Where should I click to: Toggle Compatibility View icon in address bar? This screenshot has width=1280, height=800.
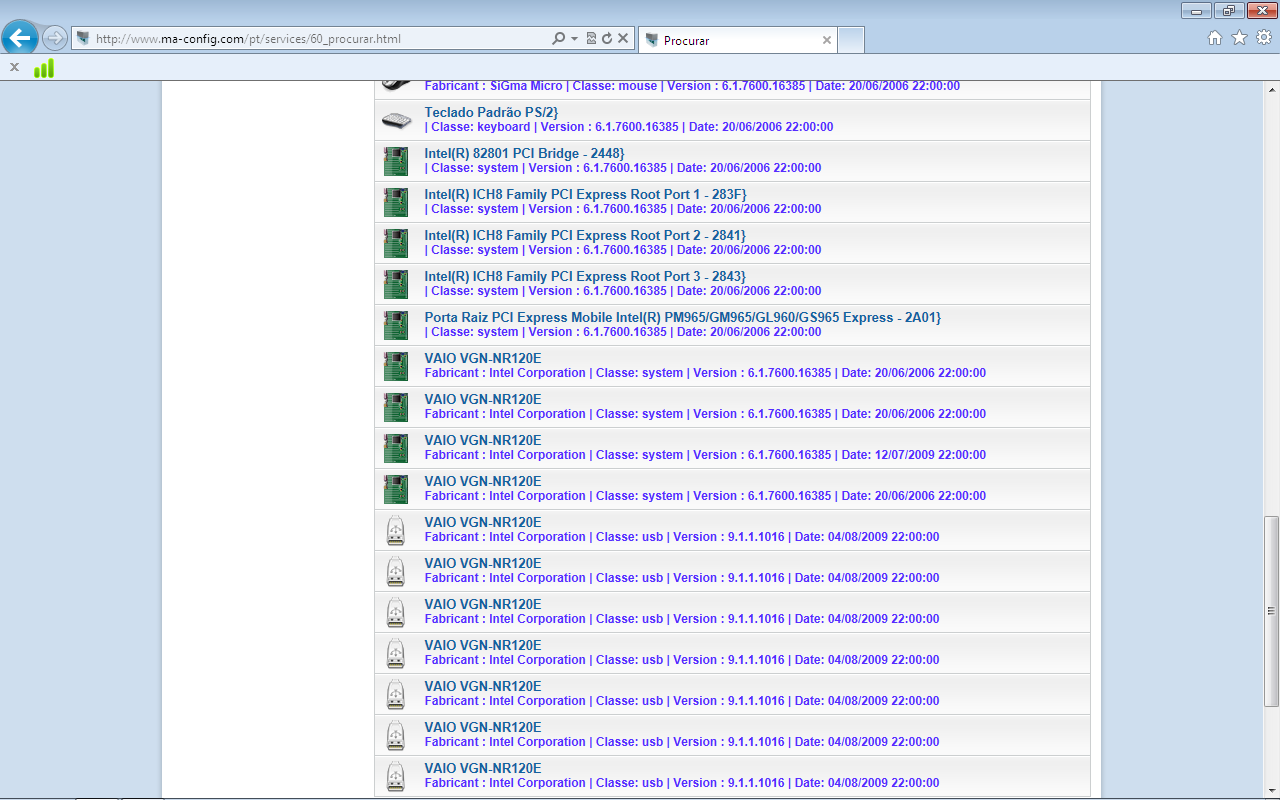591,38
